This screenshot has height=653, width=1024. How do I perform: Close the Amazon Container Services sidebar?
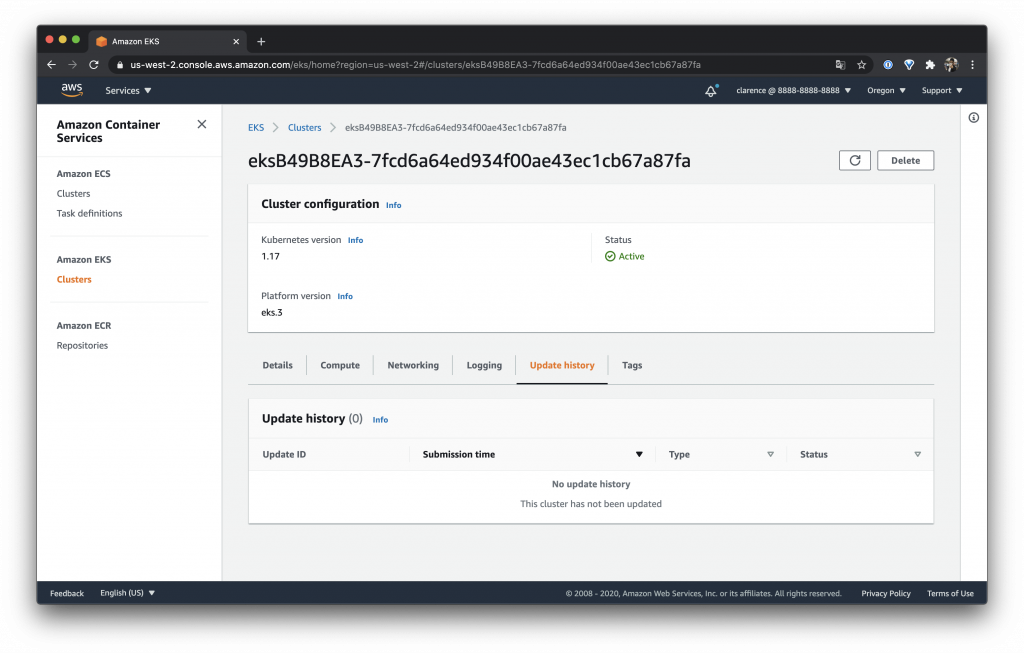coord(202,124)
